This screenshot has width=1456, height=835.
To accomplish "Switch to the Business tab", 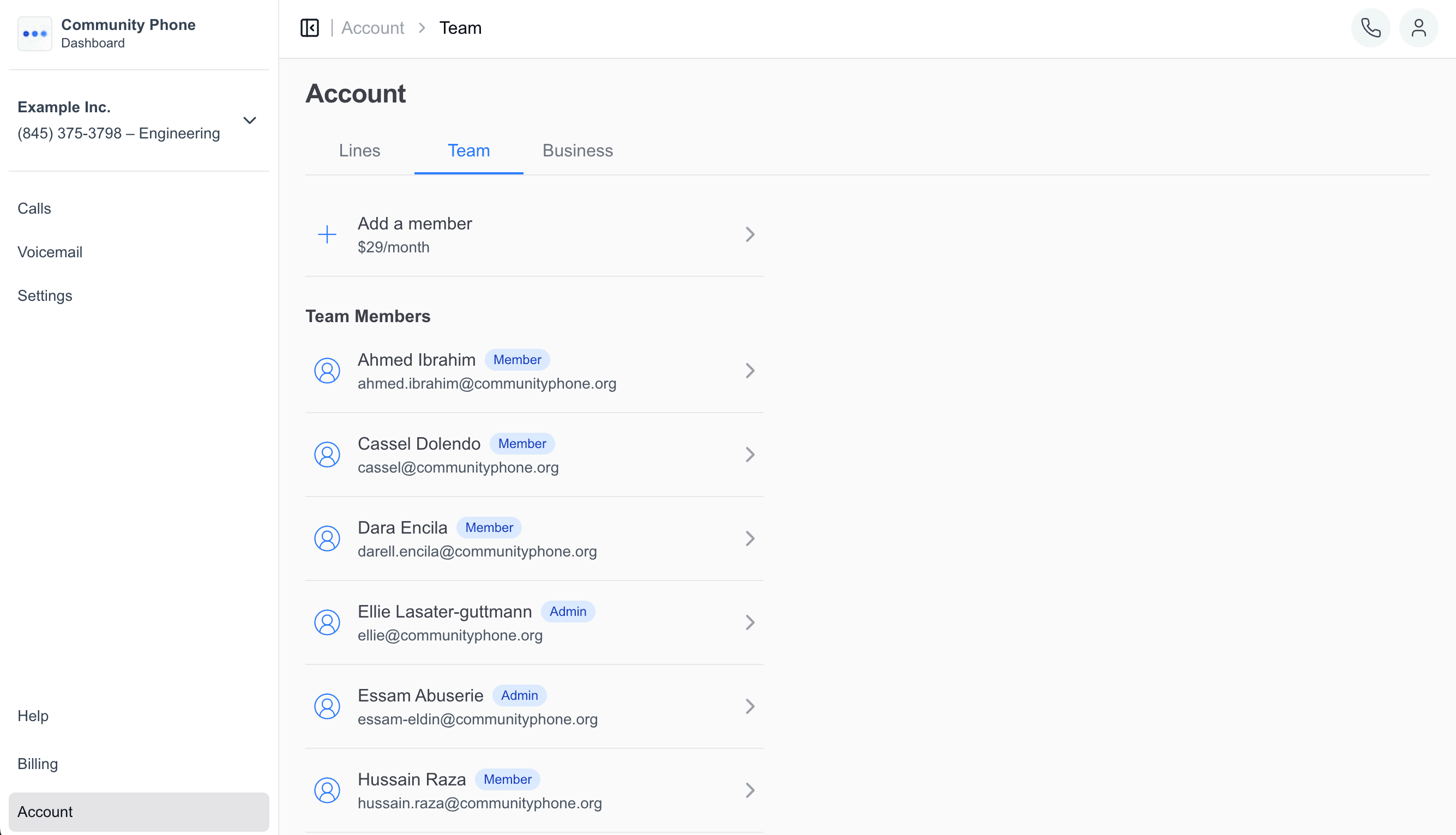I will (577, 150).
